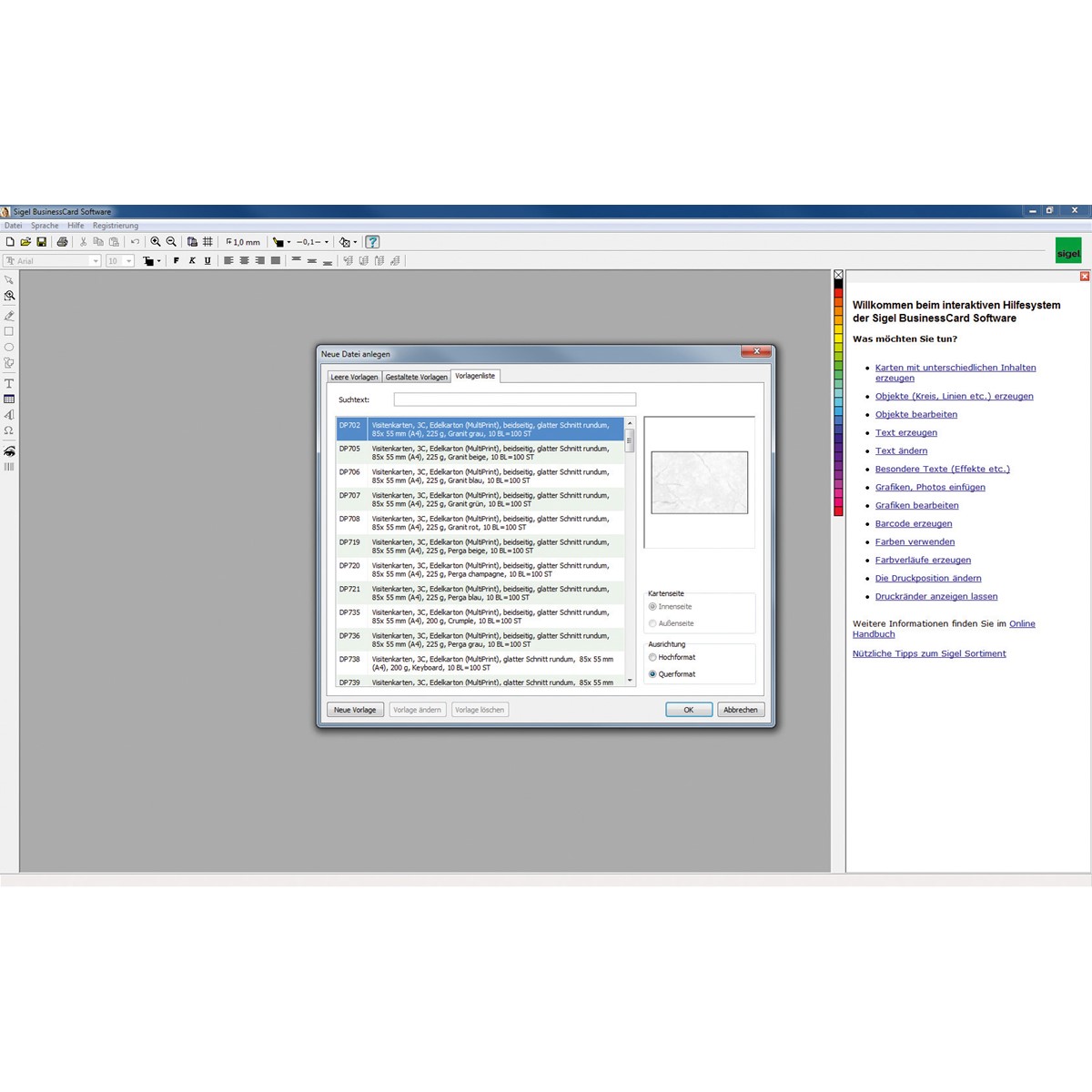Open the font color dropdown in format bar
1092x1092 pixels.
(158, 261)
